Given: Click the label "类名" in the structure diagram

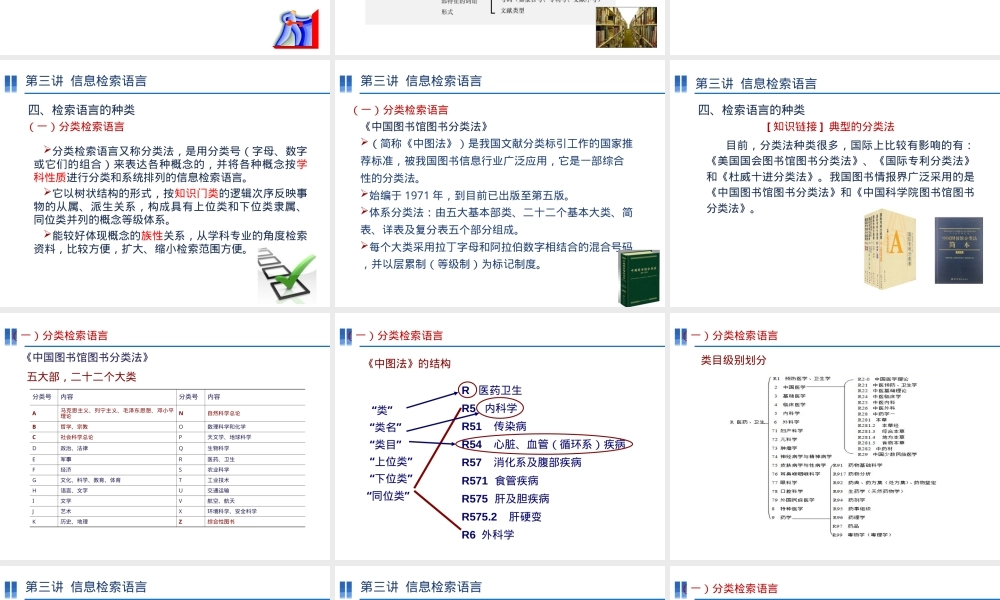Looking at the screenshot, I should pyautogui.click(x=385, y=427).
